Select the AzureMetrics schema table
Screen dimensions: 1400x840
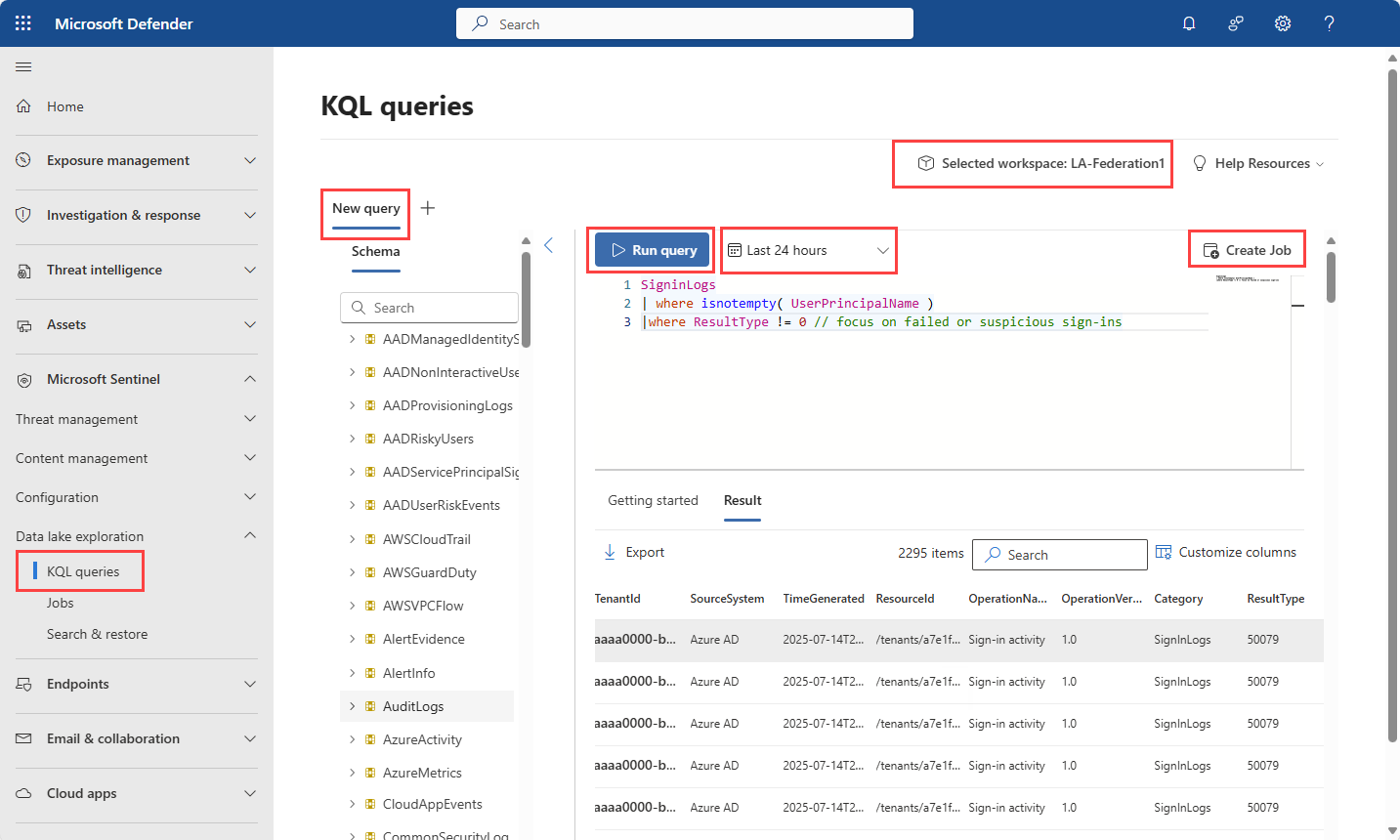422,773
